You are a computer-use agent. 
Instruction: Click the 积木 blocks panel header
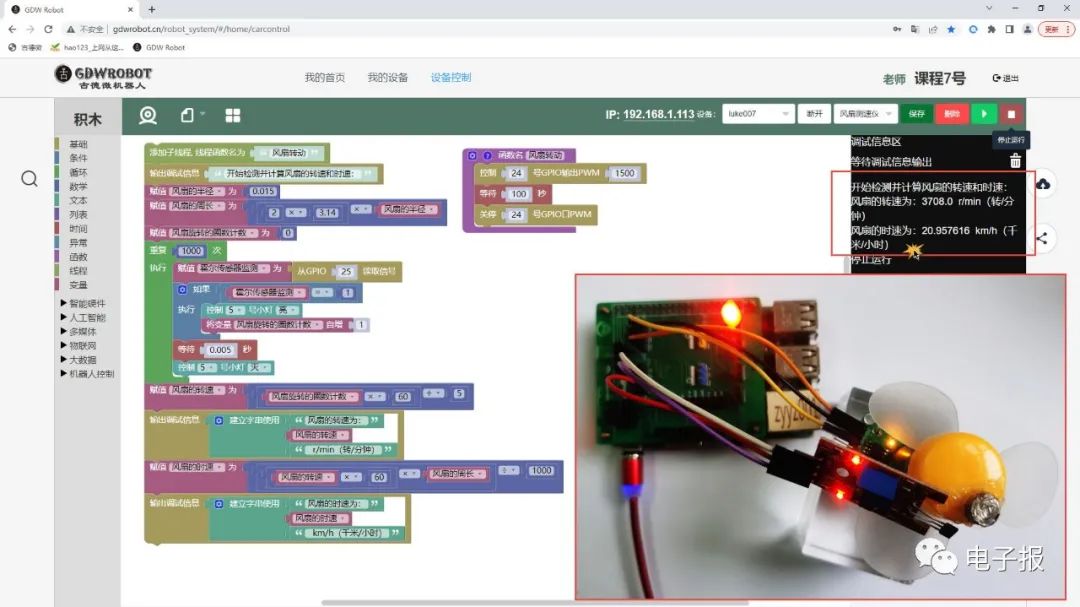coord(87,119)
